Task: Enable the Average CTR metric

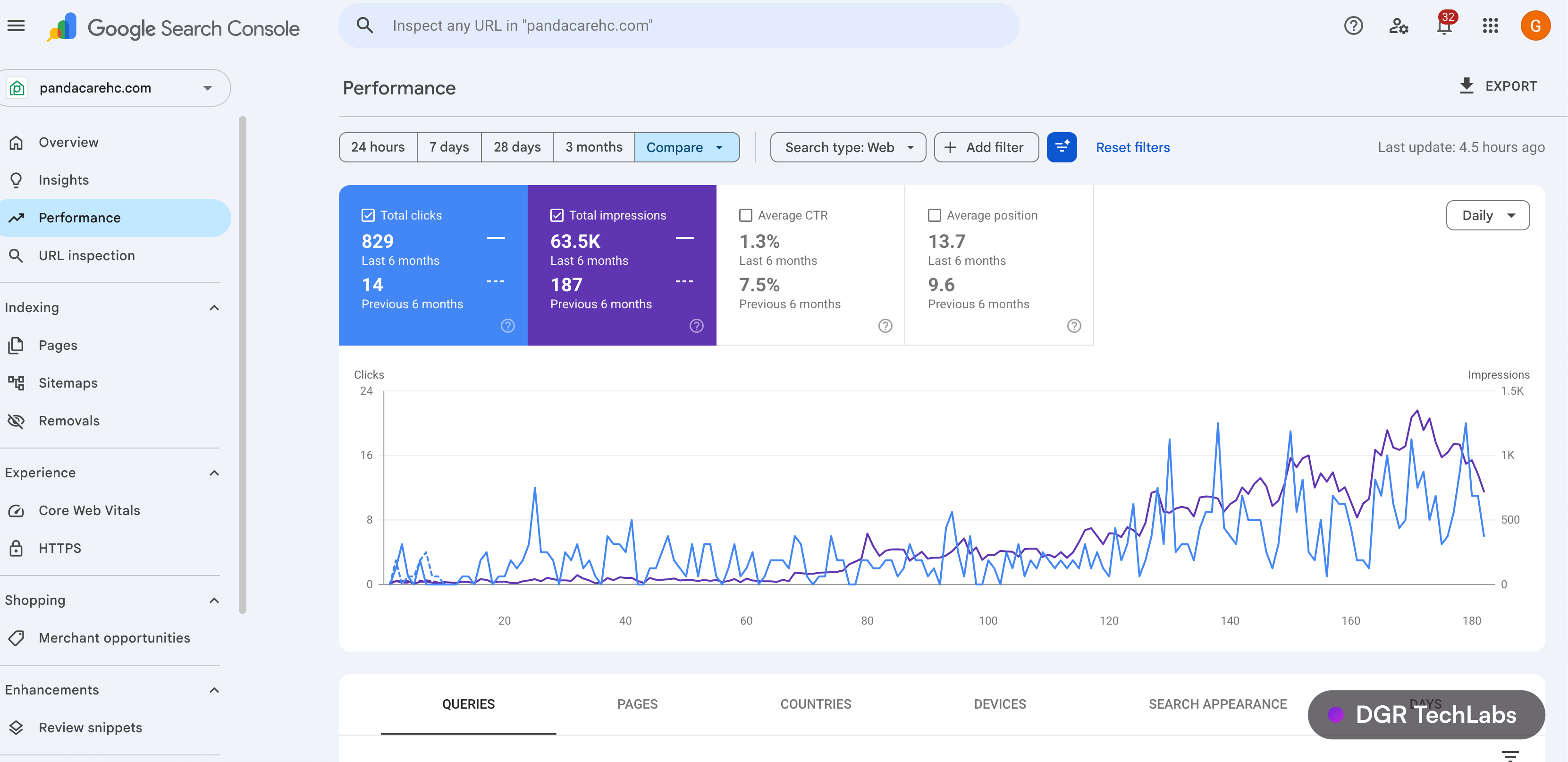Action: click(746, 215)
